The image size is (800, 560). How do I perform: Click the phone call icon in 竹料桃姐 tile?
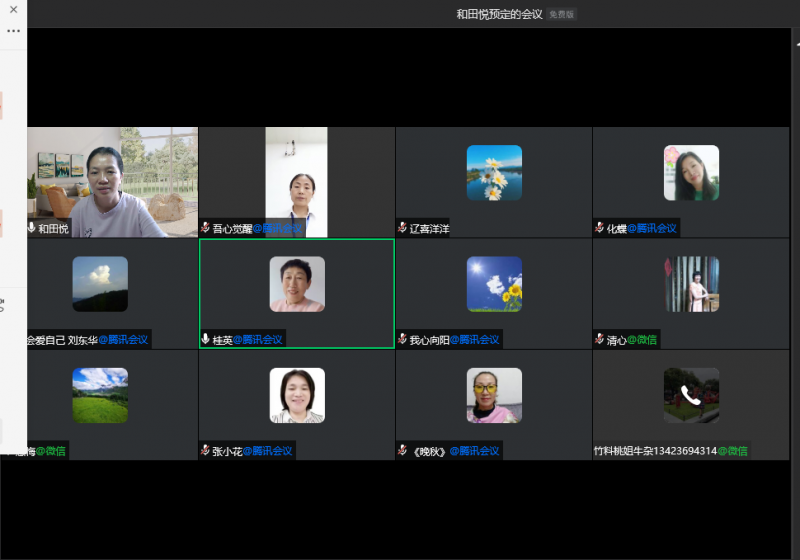[x=691, y=395]
